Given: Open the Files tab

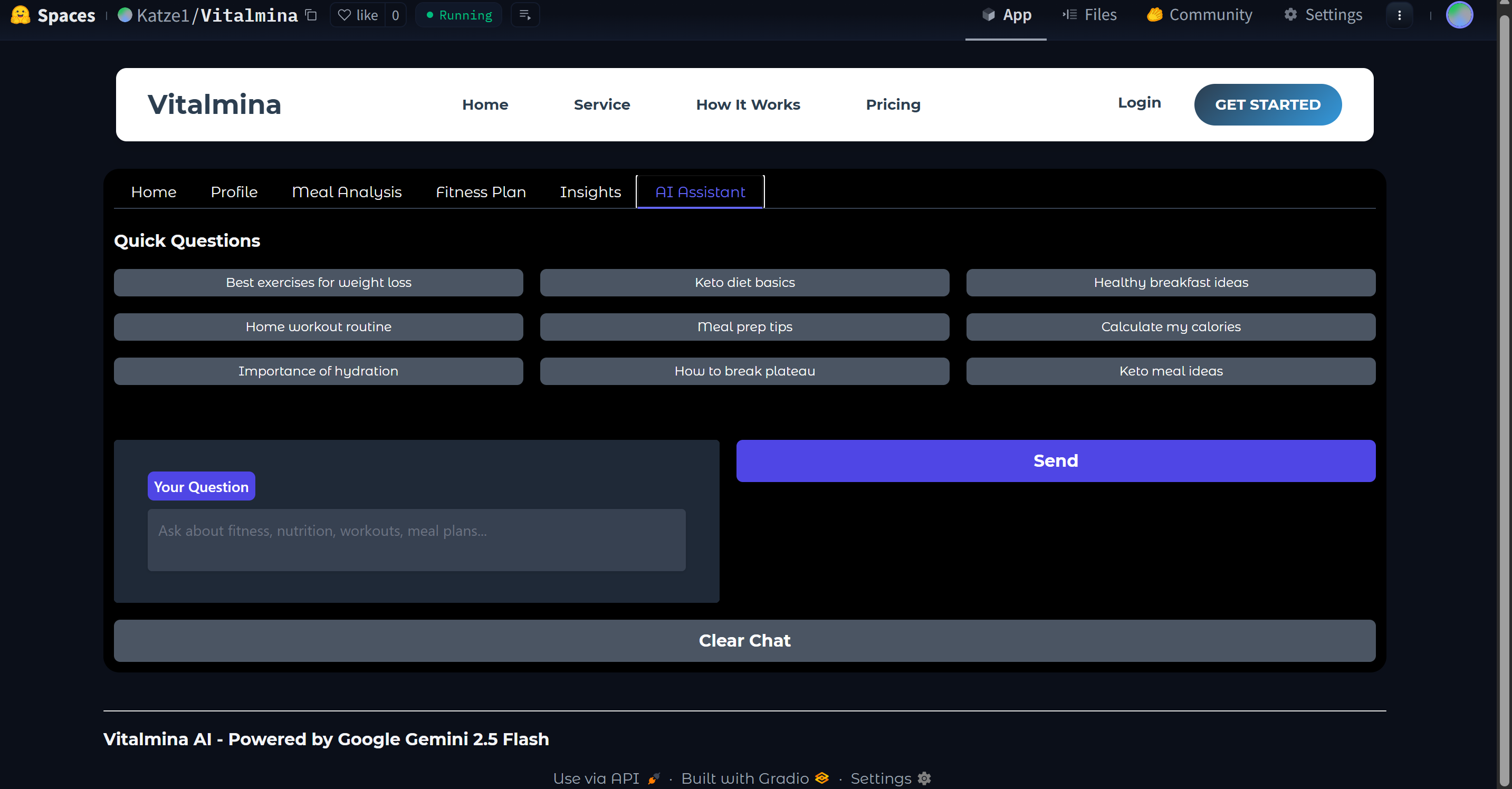Looking at the screenshot, I should point(1089,15).
